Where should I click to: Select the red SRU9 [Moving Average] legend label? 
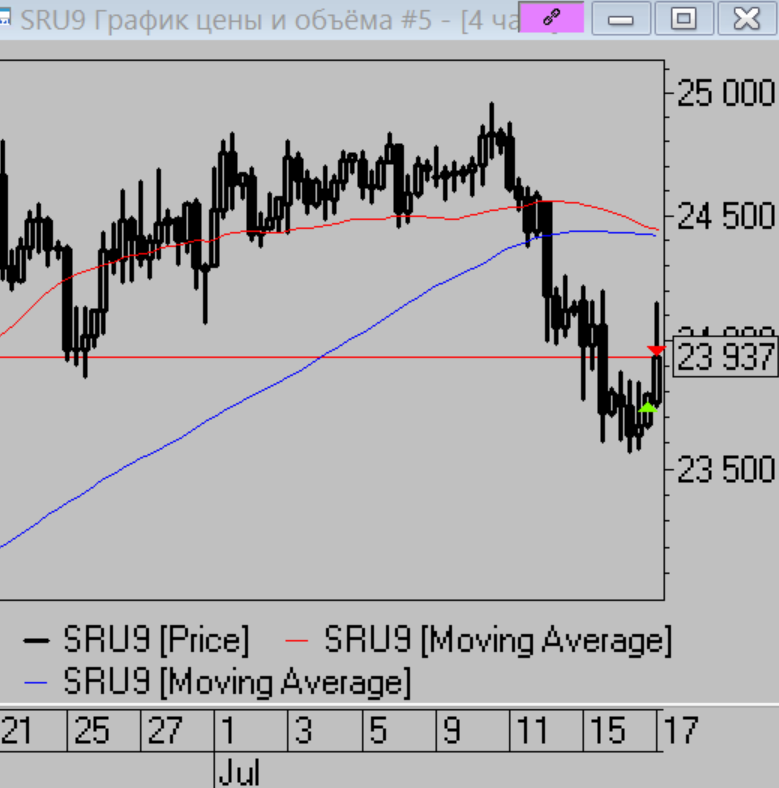click(x=497, y=639)
